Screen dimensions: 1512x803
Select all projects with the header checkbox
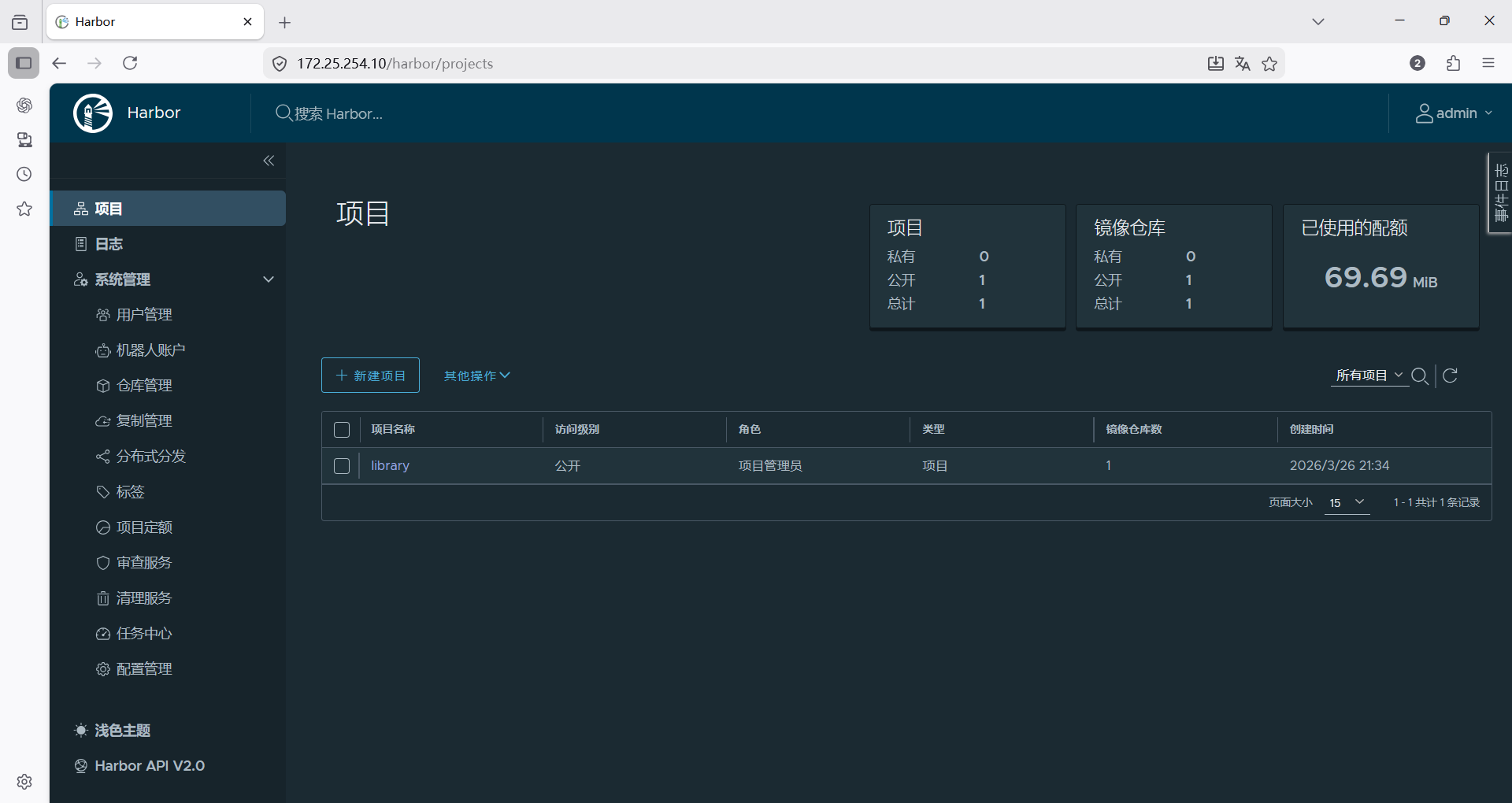(342, 430)
